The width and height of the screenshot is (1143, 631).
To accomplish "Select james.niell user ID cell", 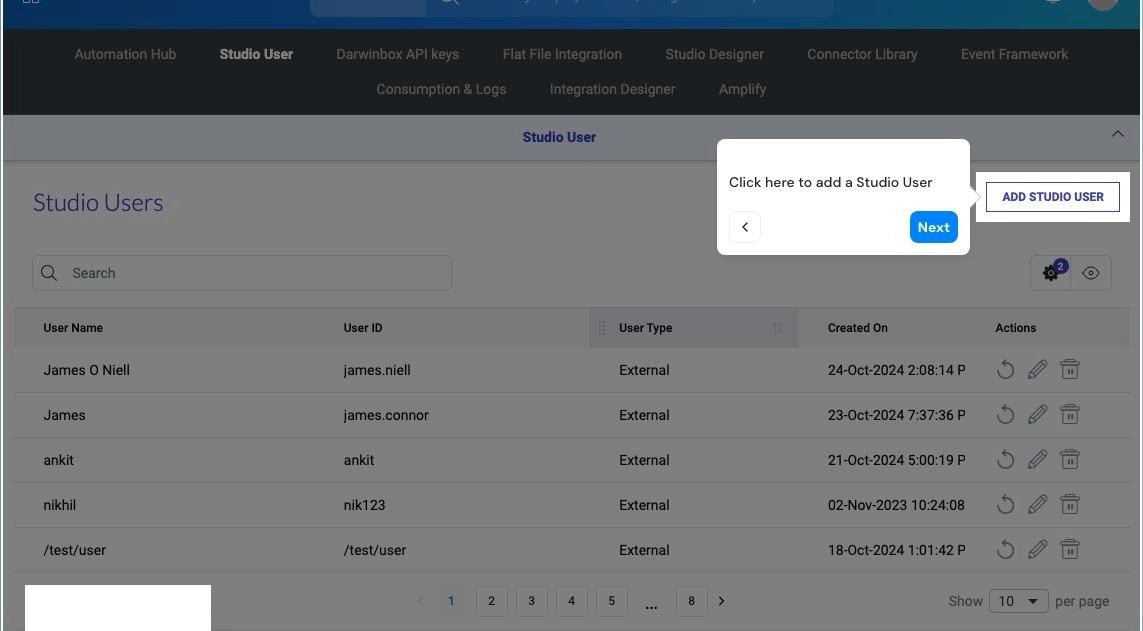I will coord(377,370).
